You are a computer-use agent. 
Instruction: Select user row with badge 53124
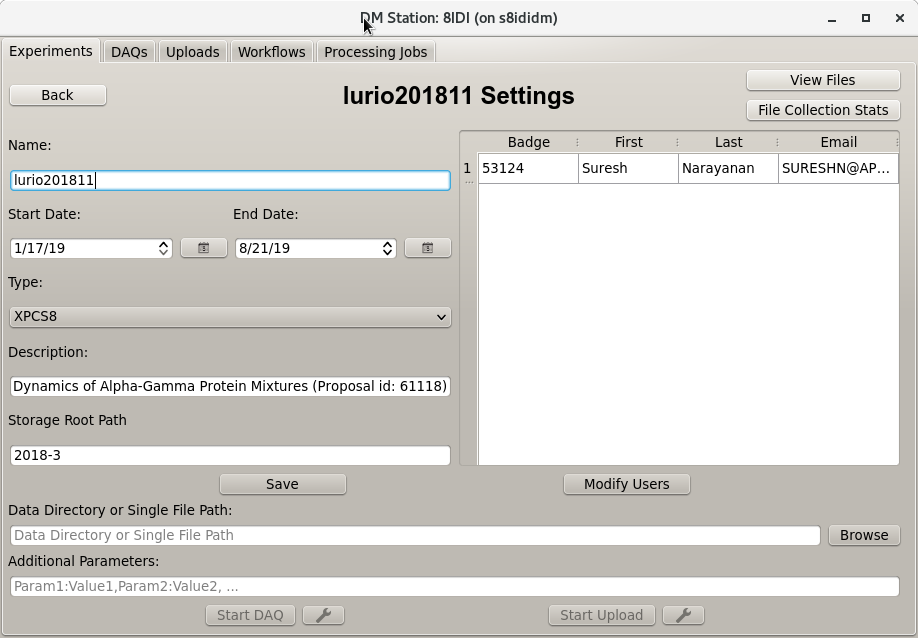[527, 168]
